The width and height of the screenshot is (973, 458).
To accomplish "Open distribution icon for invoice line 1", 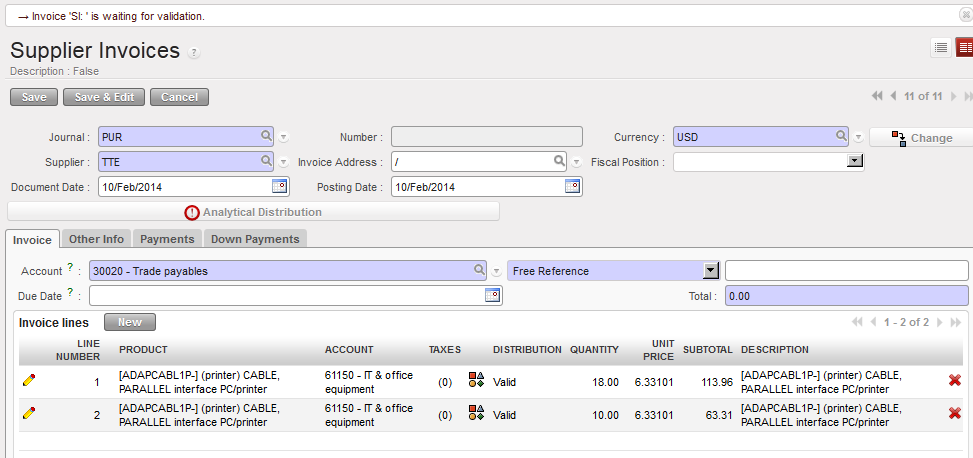I will tap(476, 381).
